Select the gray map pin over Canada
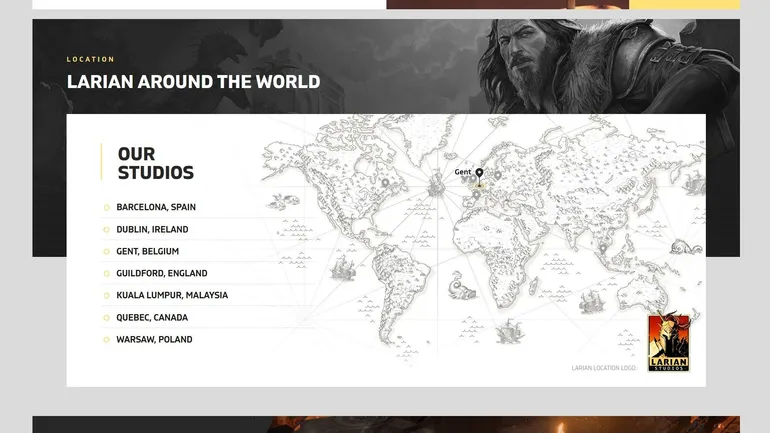 pos(385,183)
